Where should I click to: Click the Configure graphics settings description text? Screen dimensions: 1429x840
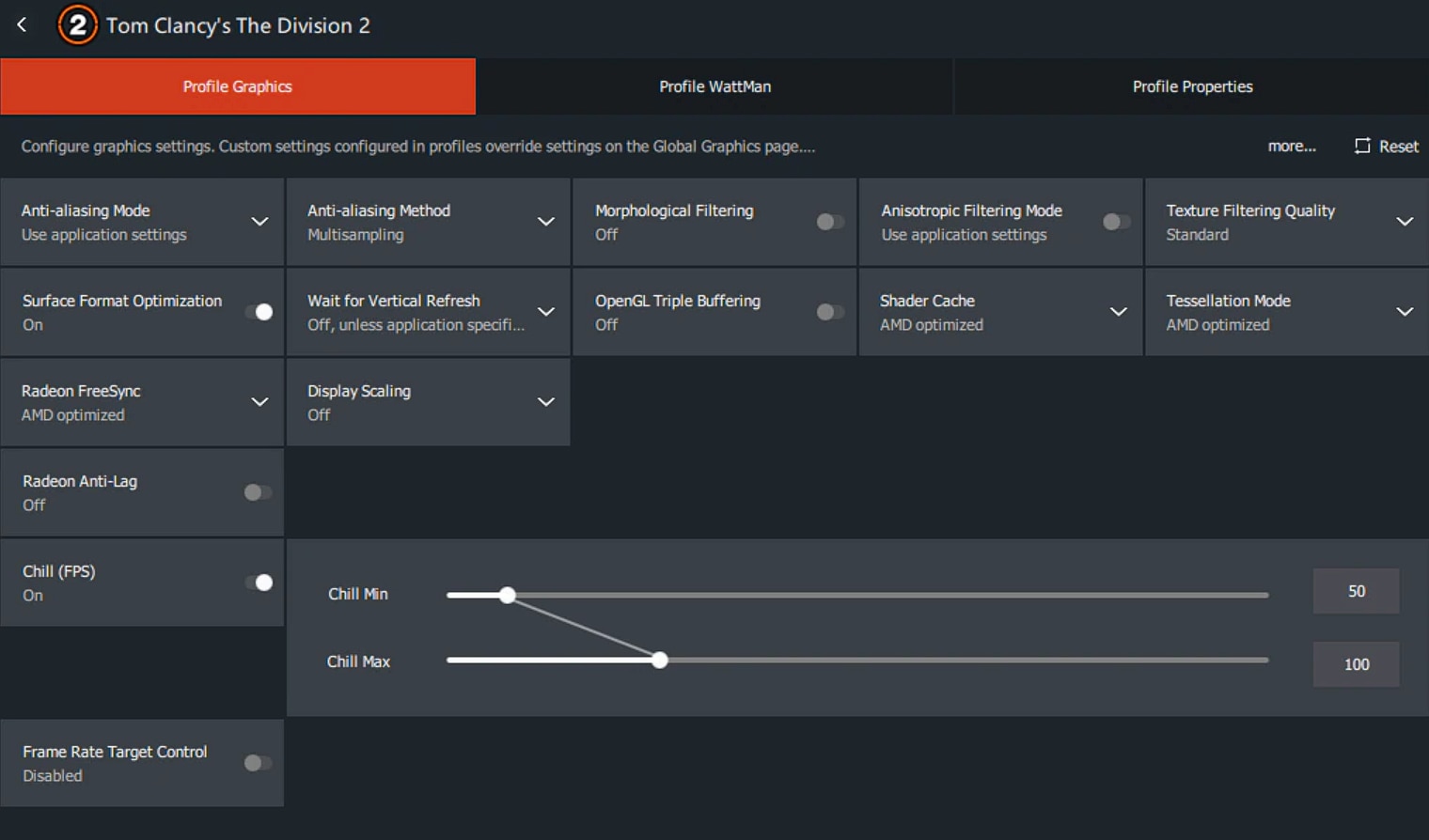click(418, 147)
